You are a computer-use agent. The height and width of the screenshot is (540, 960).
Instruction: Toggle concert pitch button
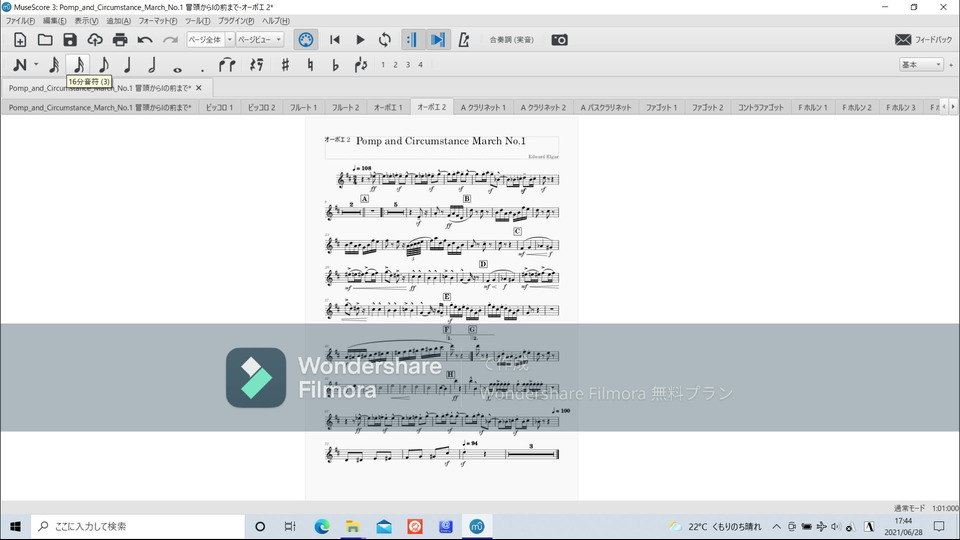coord(511,40)
